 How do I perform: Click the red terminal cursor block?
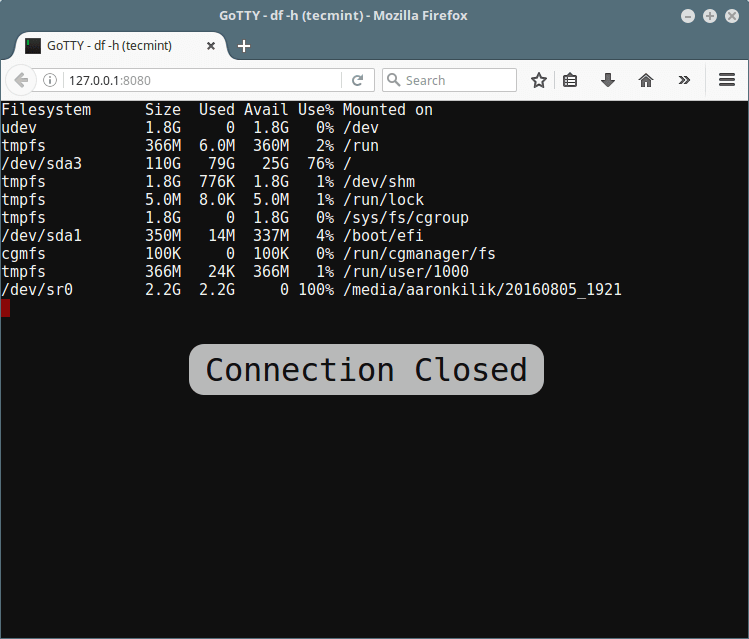point(5,308)
